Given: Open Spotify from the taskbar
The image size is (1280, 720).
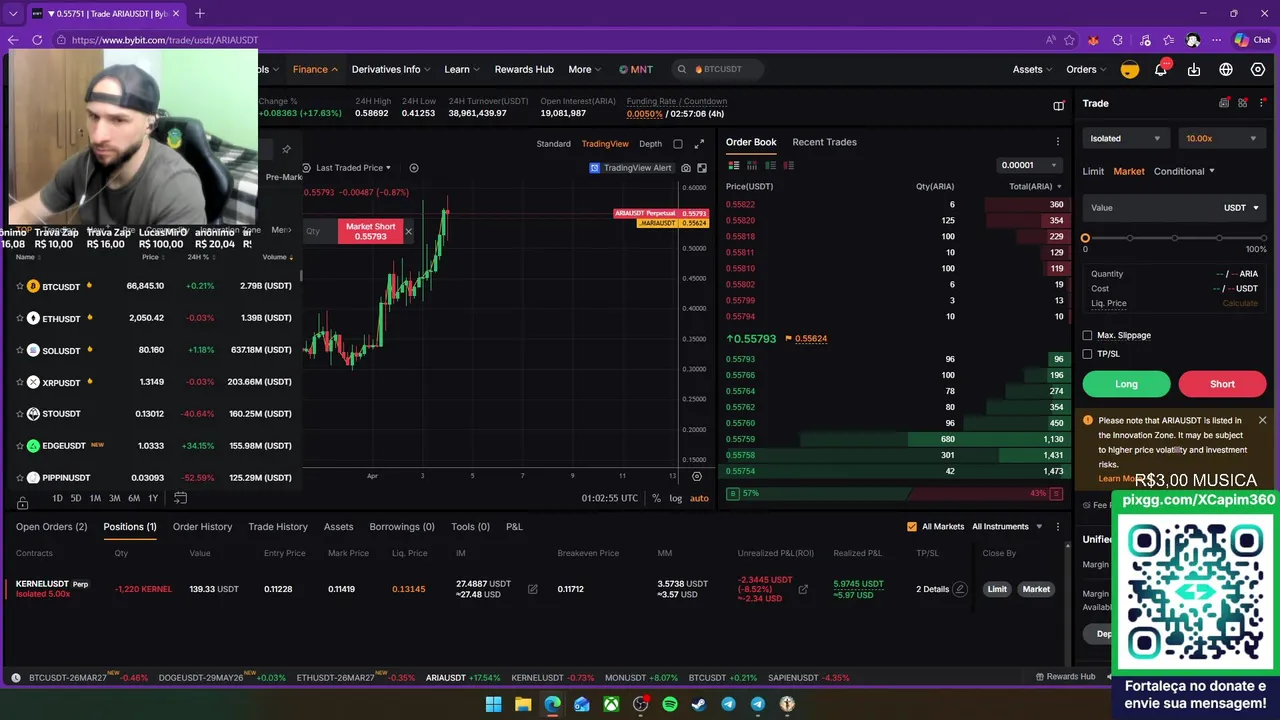Looking at the screenshot, I should pos(670,704).
